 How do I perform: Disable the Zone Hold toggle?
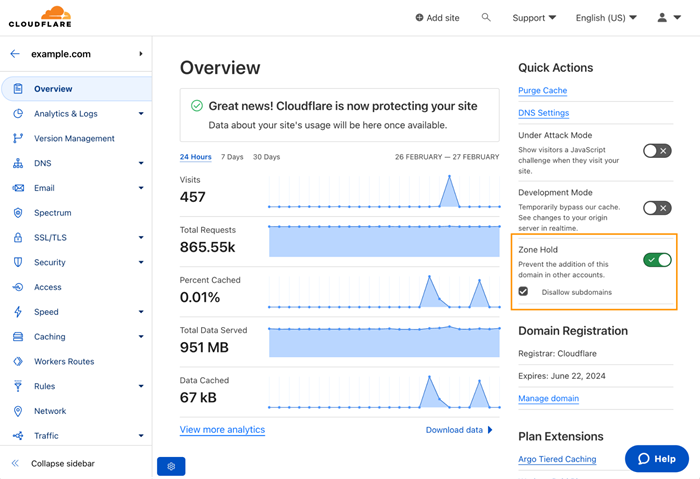(x=656, y=260)
